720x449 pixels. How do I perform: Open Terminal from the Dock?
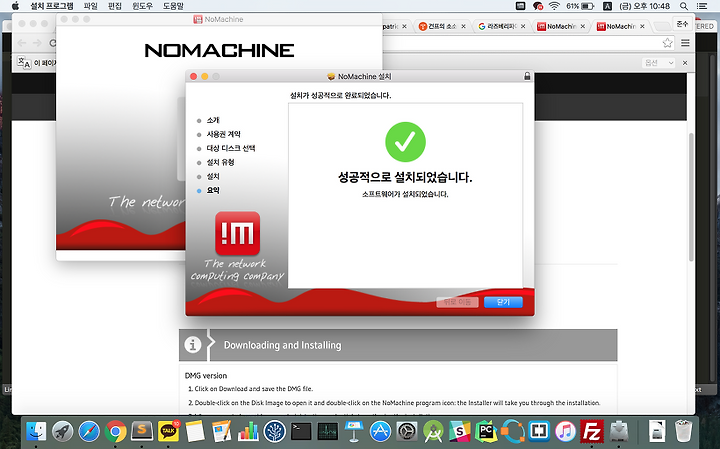tap(301, 432)
